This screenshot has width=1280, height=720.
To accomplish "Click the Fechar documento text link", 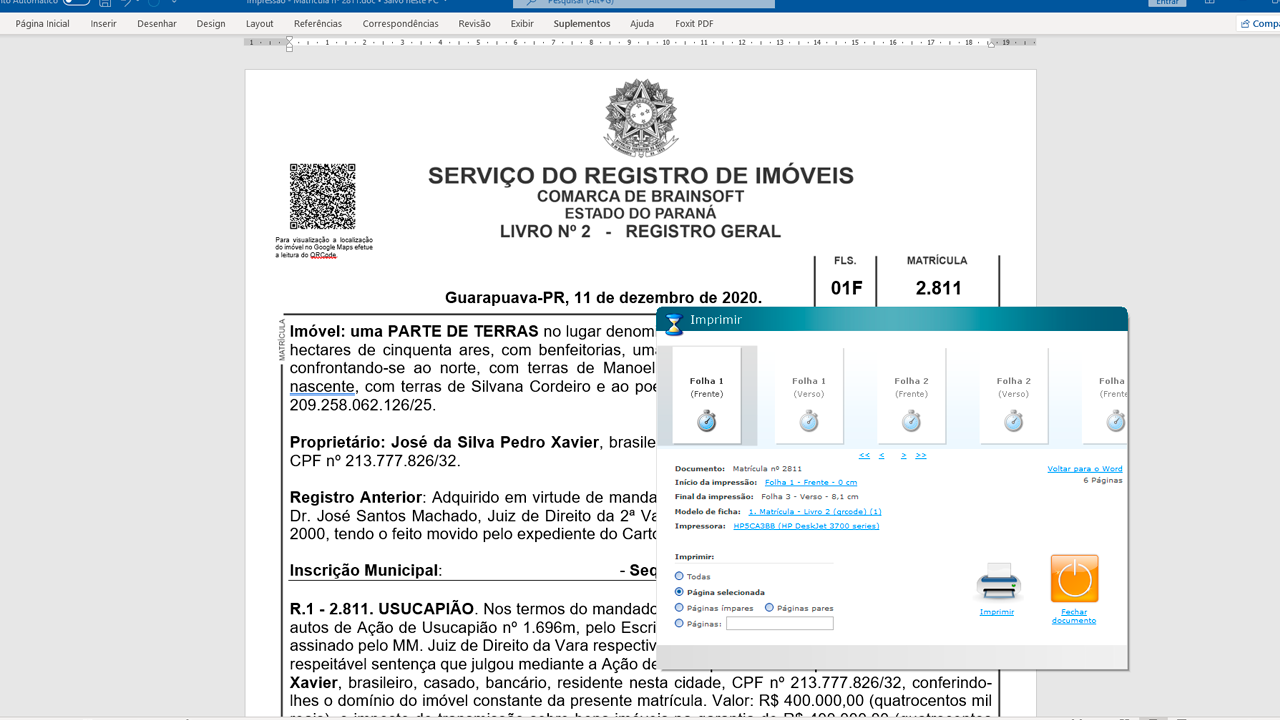I will click(x=1074, y=616).
